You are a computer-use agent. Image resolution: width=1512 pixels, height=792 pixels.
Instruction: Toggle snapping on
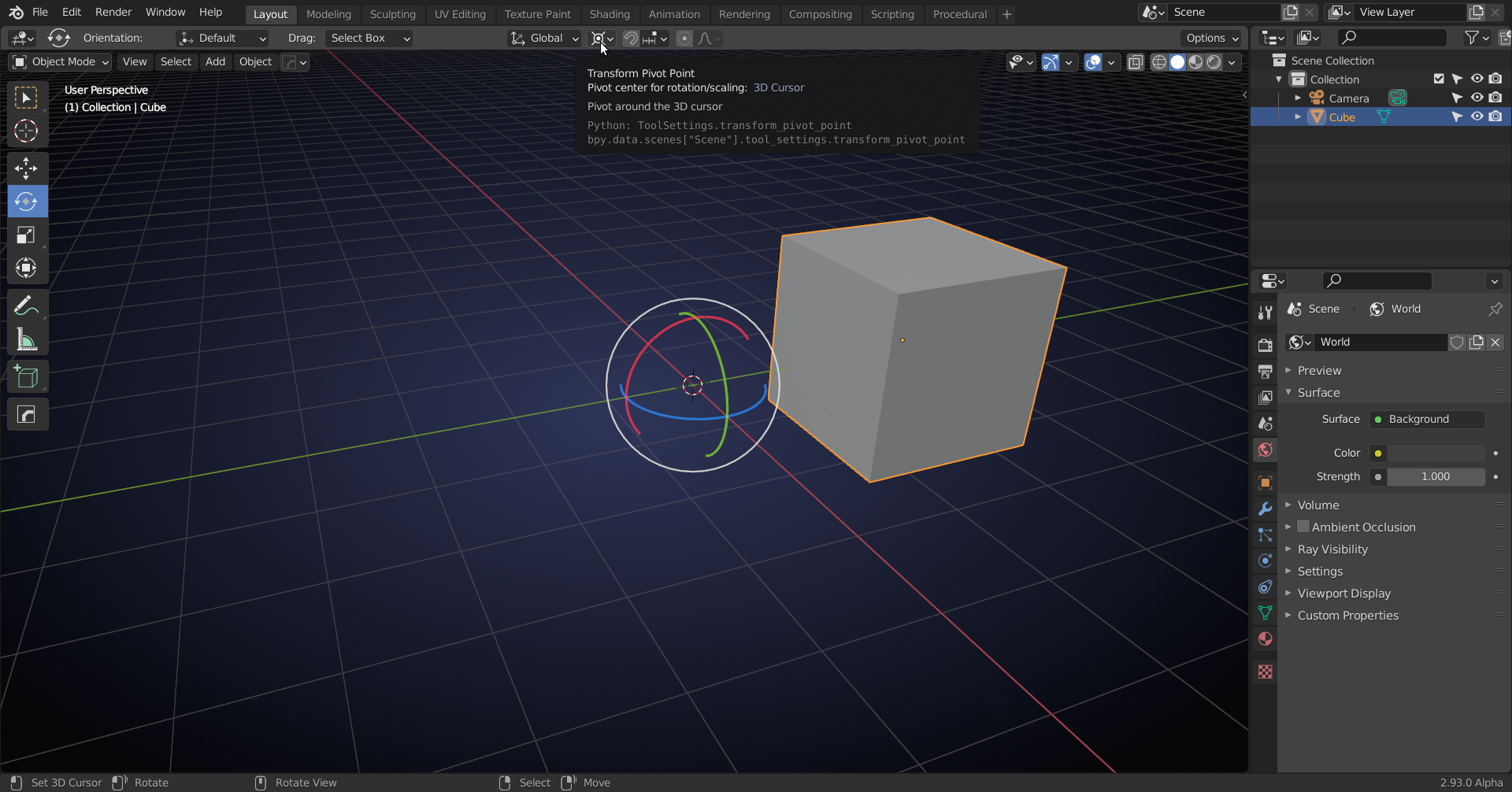tap(631, 38)
